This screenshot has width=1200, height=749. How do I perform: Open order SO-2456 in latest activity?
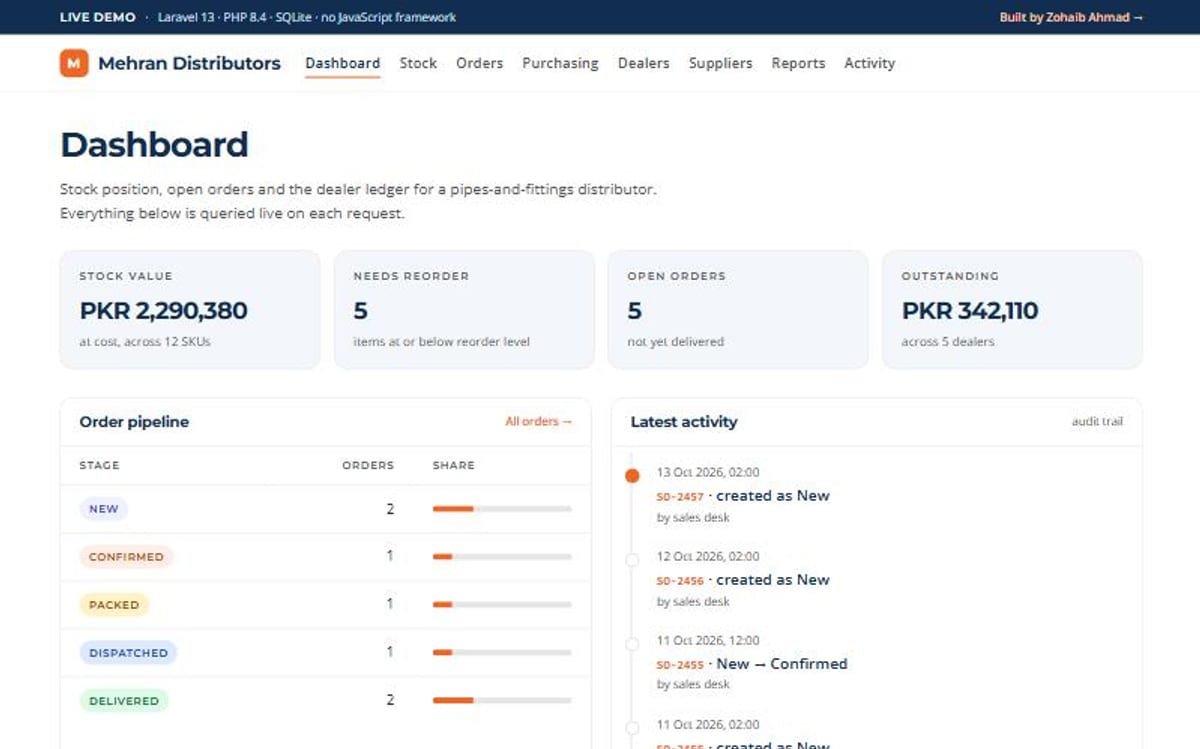pos(680,581)
